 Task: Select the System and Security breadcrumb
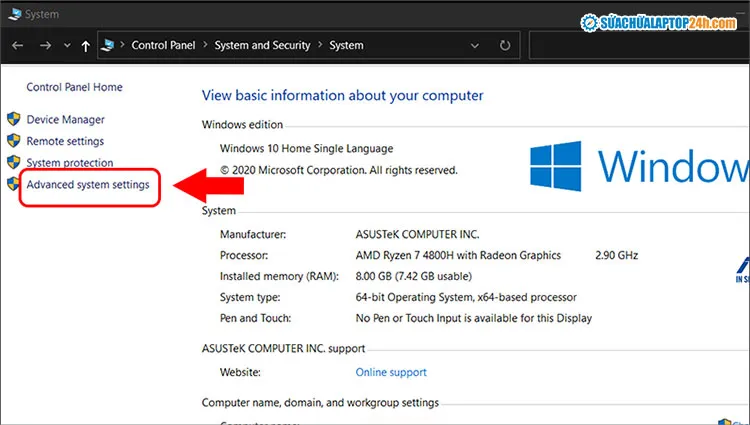(x=262, y=45)
